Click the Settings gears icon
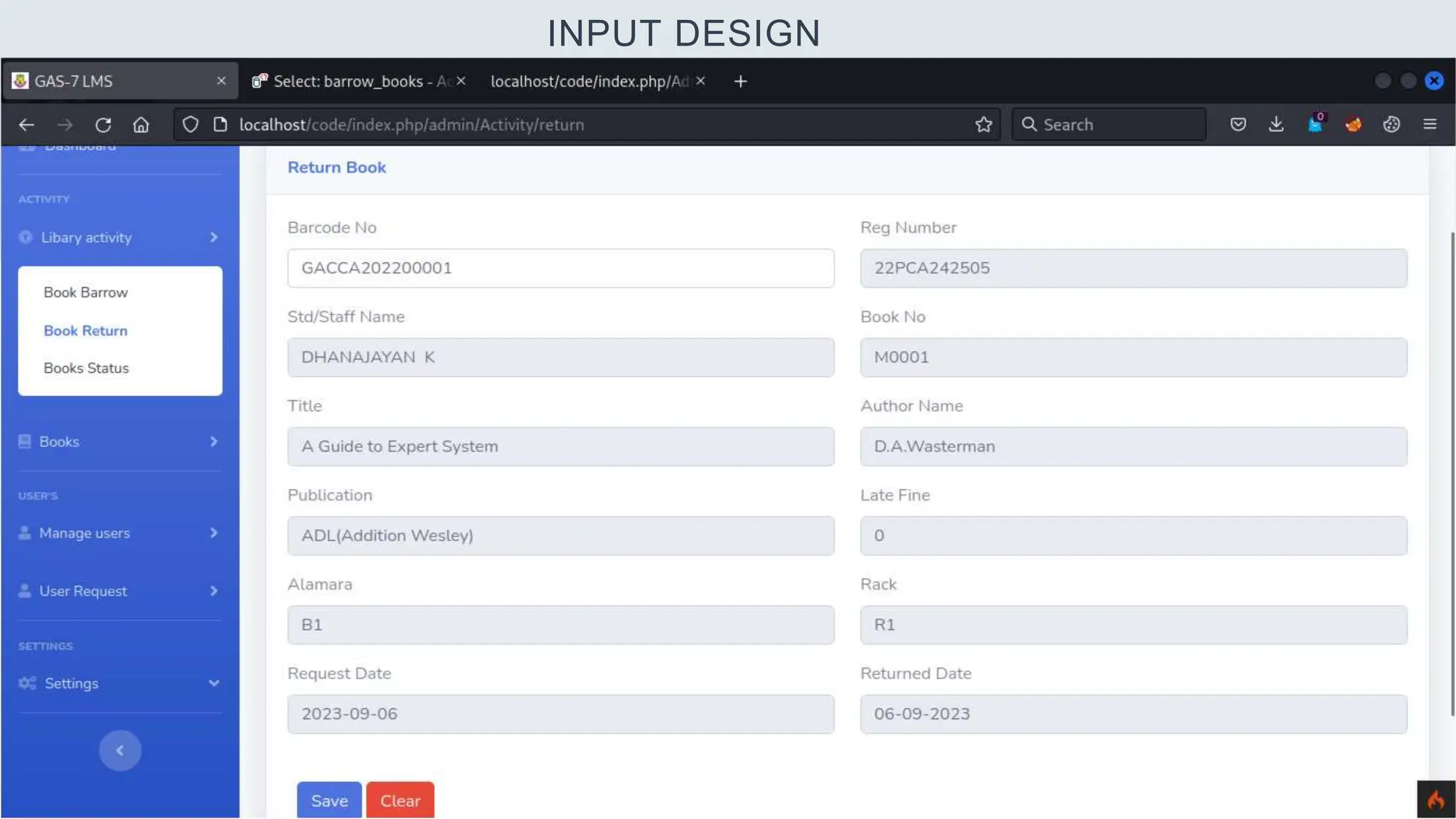 pyautogui.click(x=28, y=683)
